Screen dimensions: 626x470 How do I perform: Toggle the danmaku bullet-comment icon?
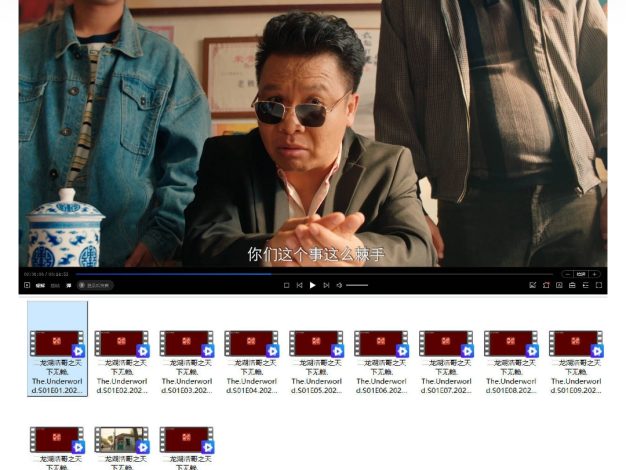[x=69, y=286]
